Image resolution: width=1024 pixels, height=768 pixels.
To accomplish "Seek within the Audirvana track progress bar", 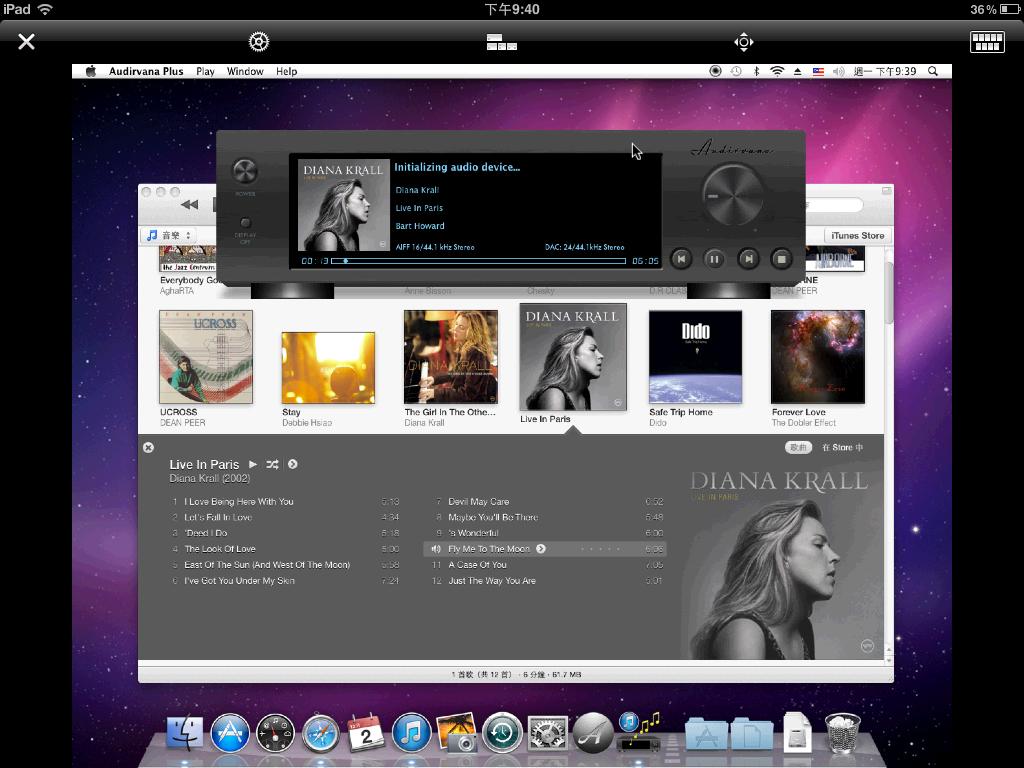I will click(x=478, y=261).
